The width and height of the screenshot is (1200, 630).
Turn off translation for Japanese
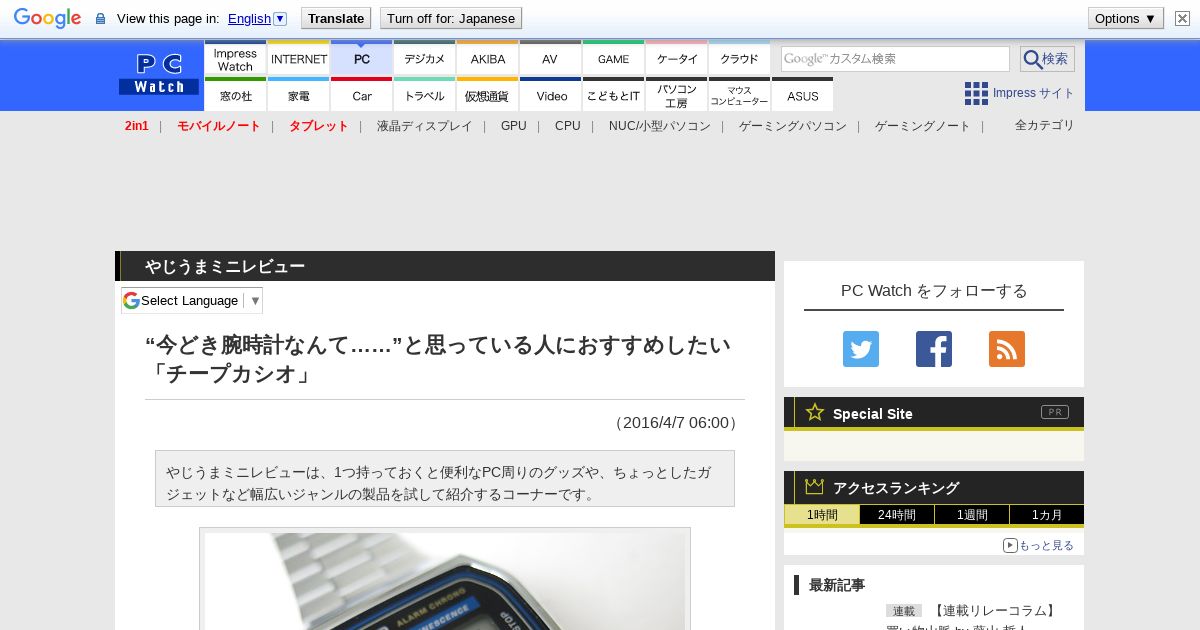point(451,18)
